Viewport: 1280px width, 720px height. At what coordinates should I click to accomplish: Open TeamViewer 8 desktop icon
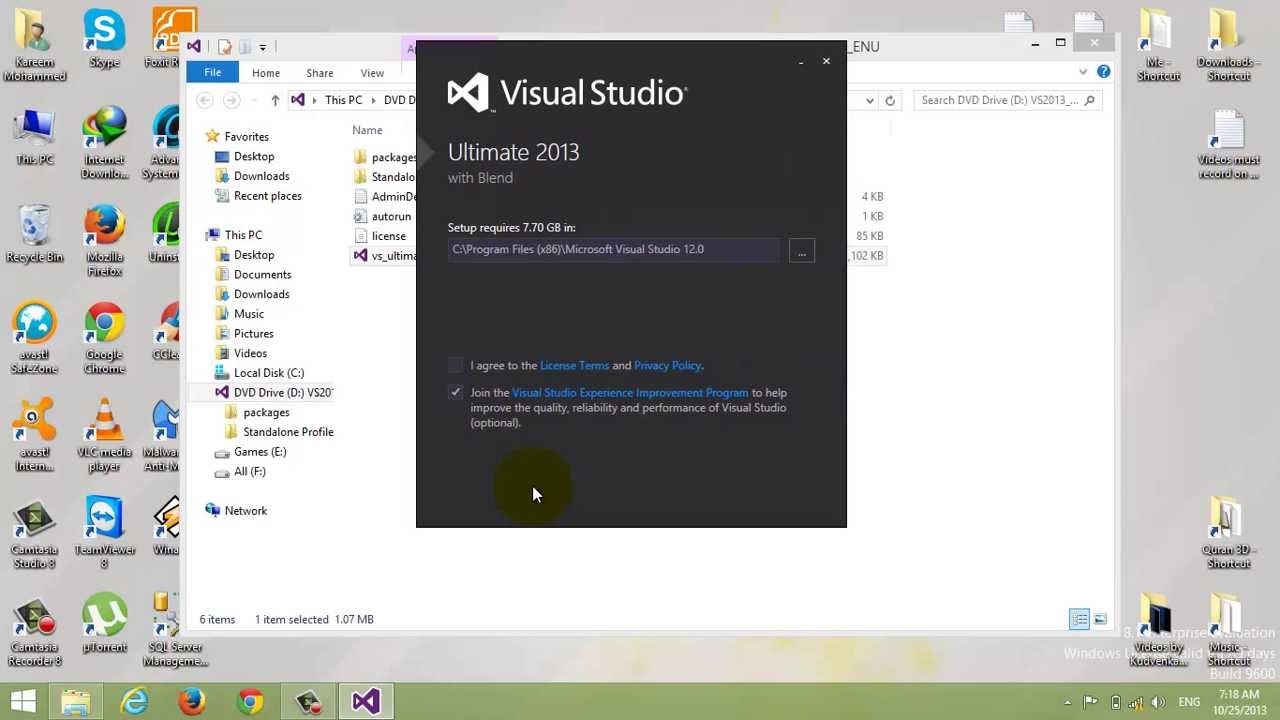click(104, 533)
